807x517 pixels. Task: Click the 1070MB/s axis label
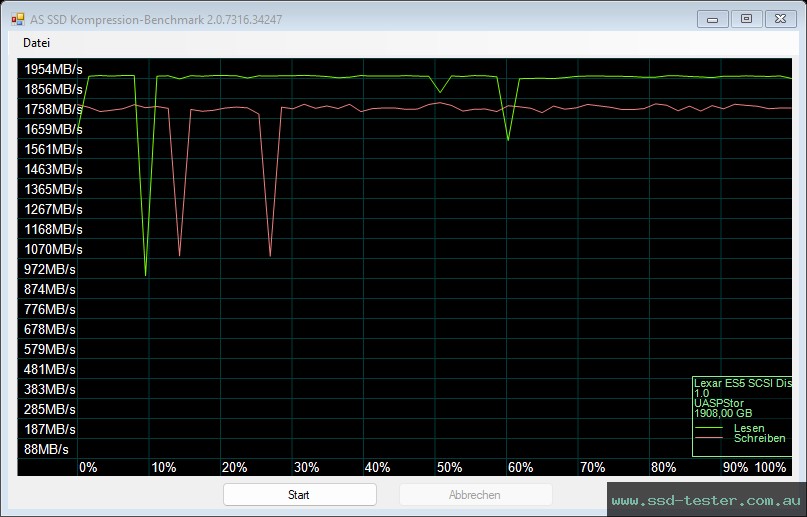coord(53,249)
